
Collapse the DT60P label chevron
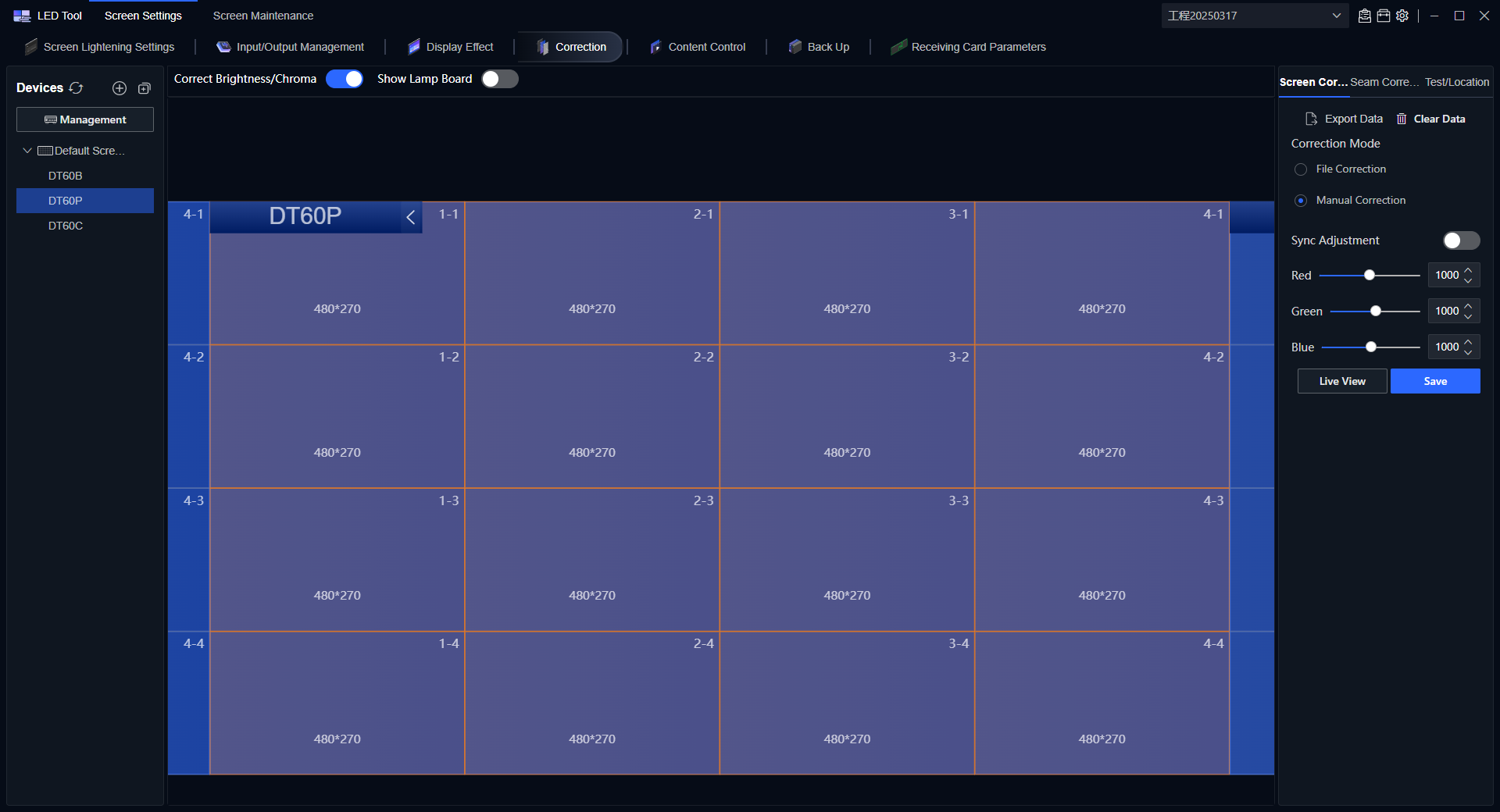[411, 217]
